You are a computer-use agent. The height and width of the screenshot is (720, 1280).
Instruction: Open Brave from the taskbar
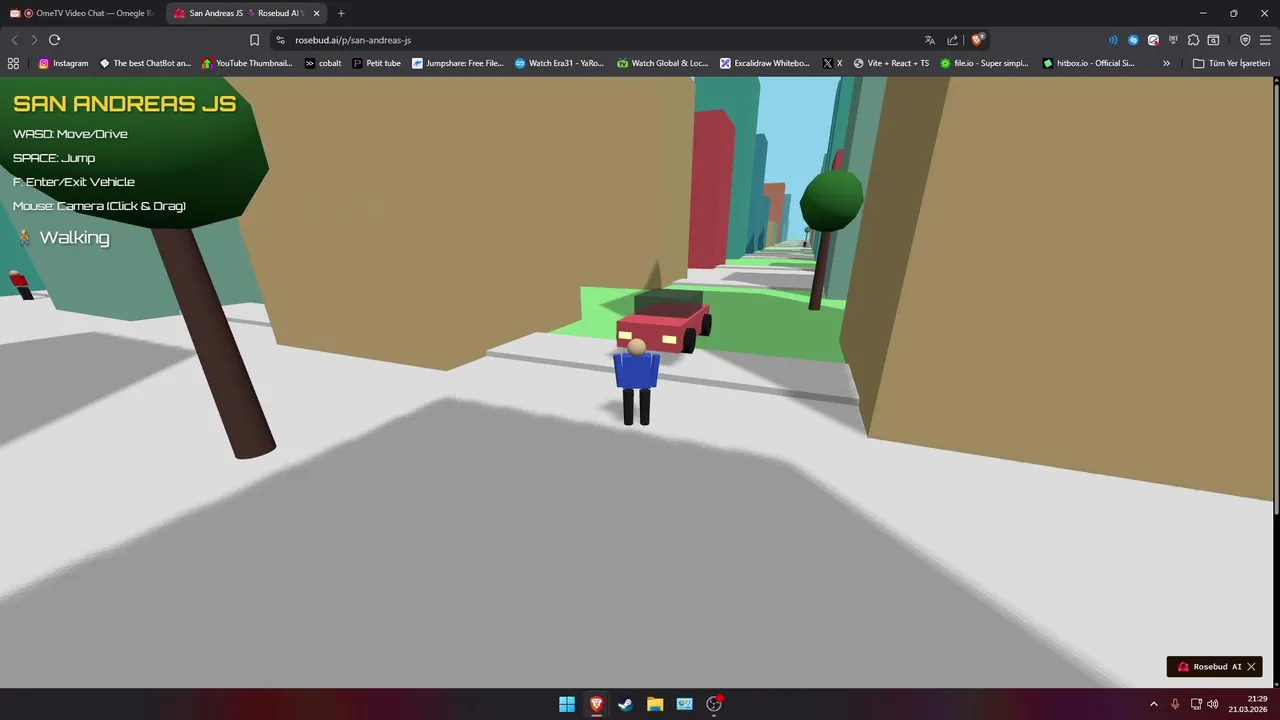596,704
